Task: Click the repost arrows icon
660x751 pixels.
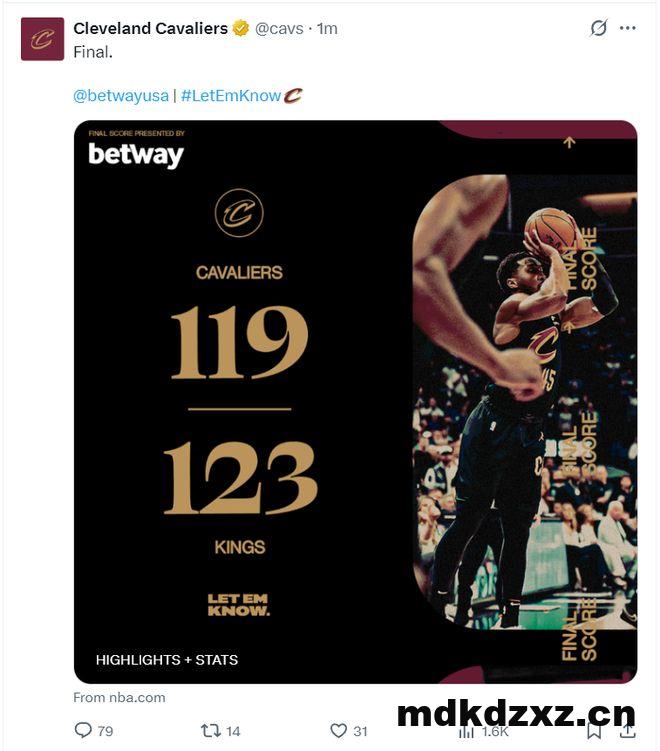Action: click(210, 730)
